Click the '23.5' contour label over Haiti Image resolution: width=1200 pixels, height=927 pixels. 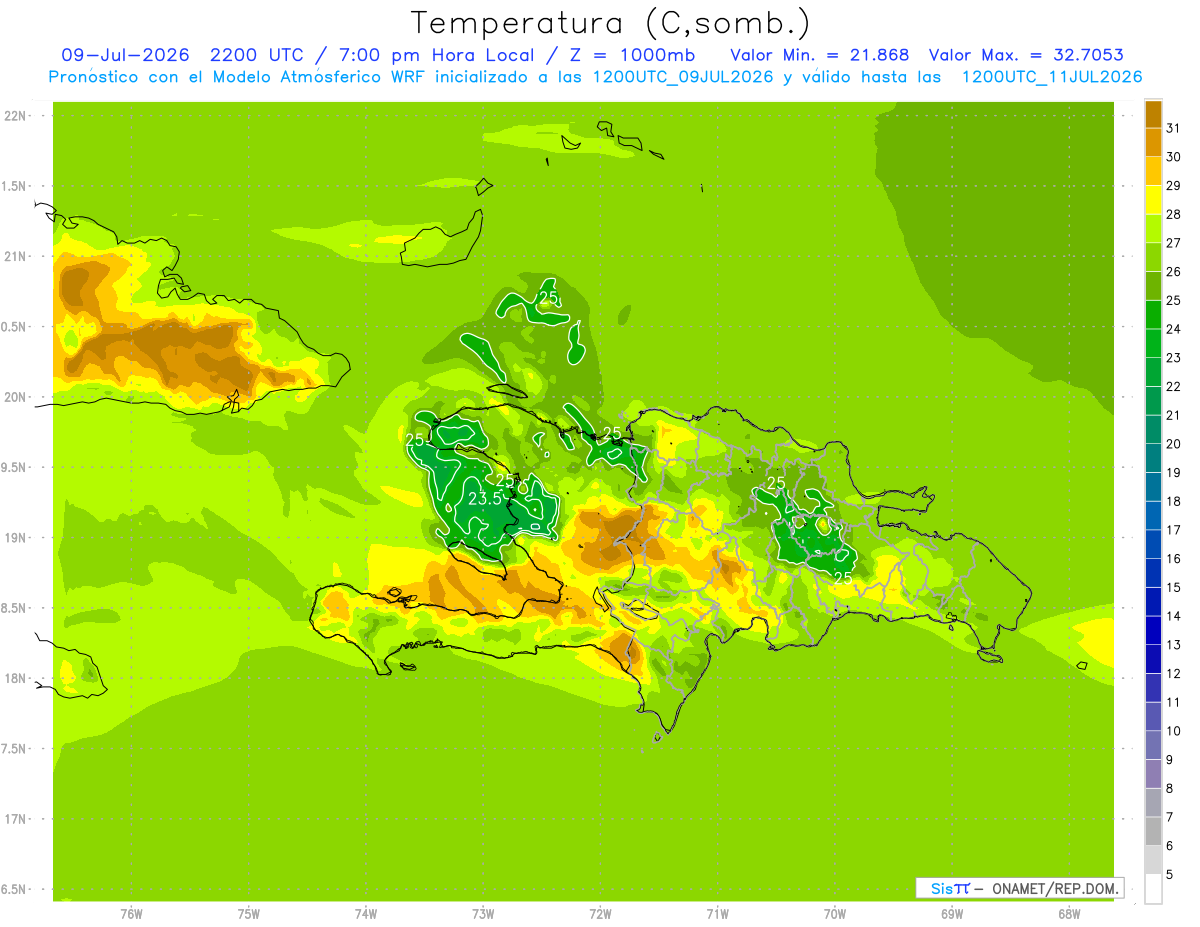485,499
